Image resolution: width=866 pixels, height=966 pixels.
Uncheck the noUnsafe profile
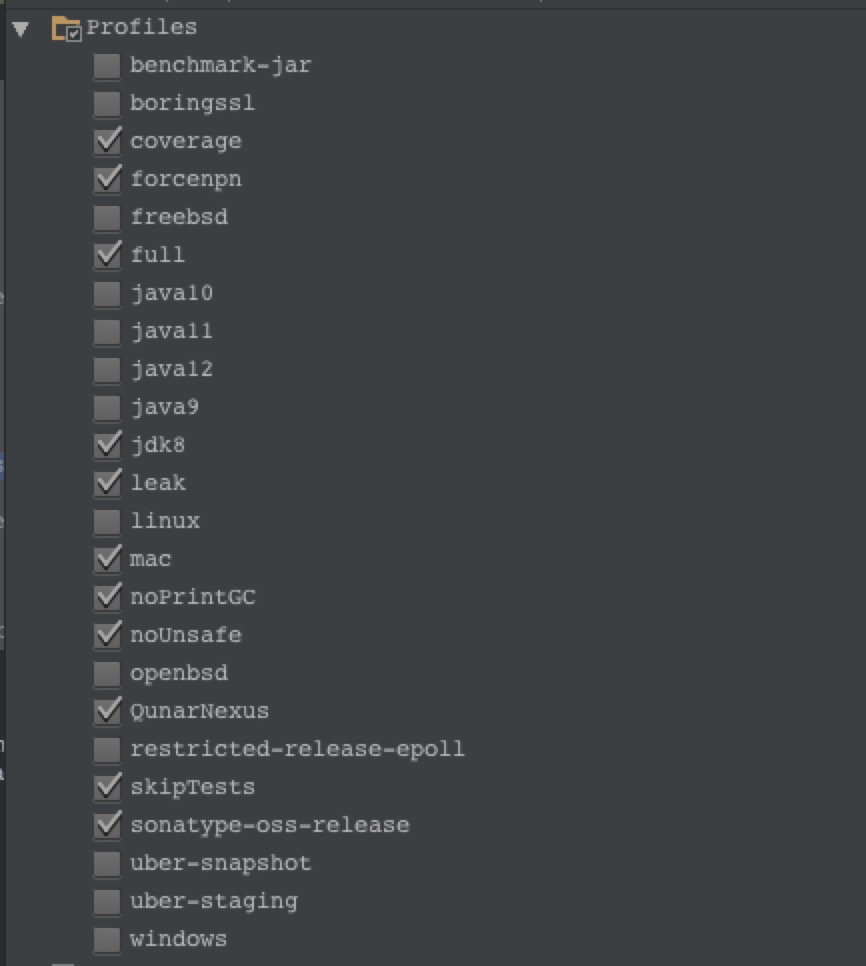point(107,636)
